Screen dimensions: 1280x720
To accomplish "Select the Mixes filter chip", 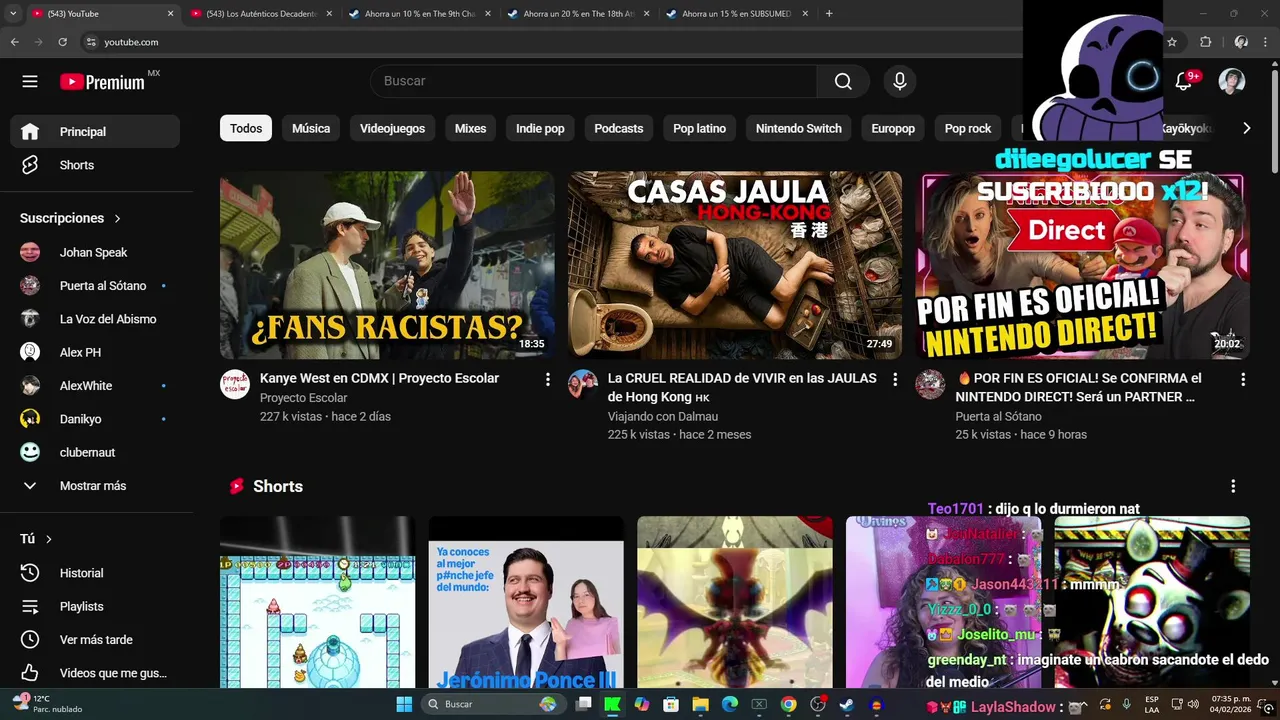I will [x=470, y=128].
